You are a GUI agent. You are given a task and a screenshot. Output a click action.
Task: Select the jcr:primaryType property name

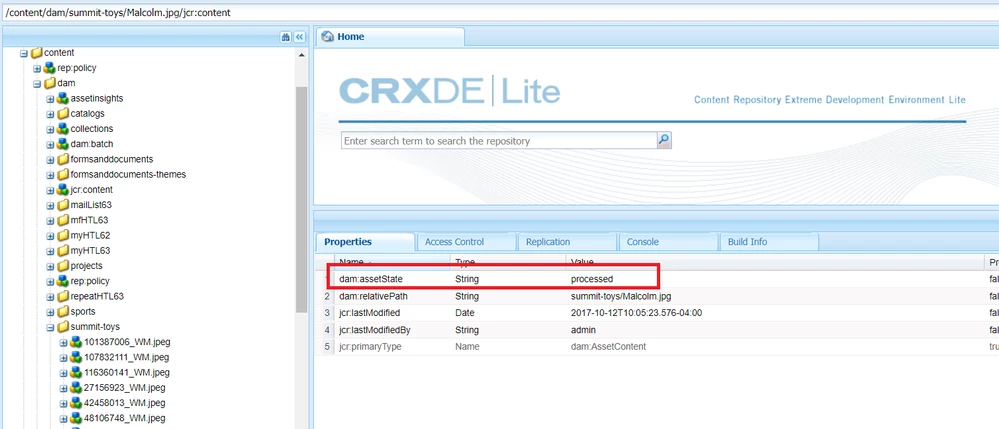(x=370, y=347)
